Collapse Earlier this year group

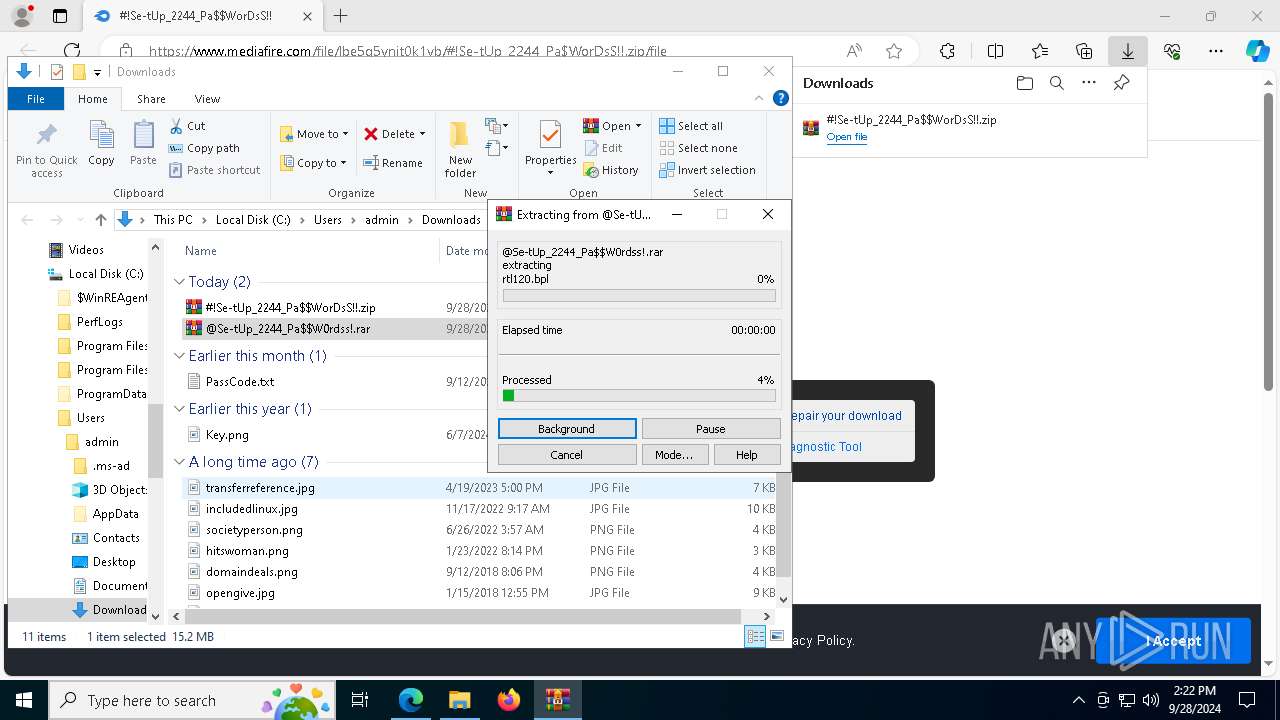pyautogui.click(x=179, y=409)
